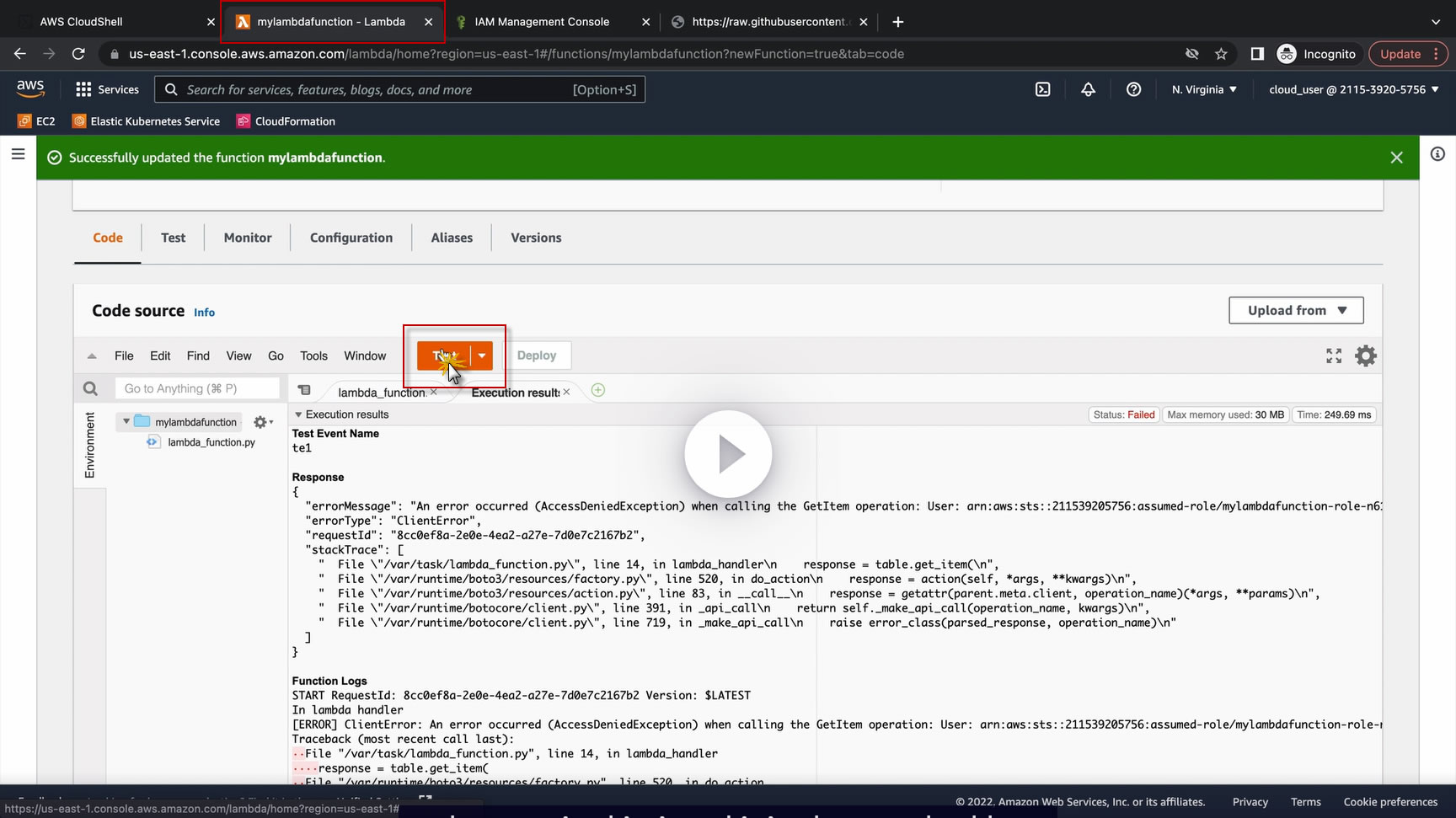
Task: Click the tab list icon beside editor tabs
Action: click(304, 390)
